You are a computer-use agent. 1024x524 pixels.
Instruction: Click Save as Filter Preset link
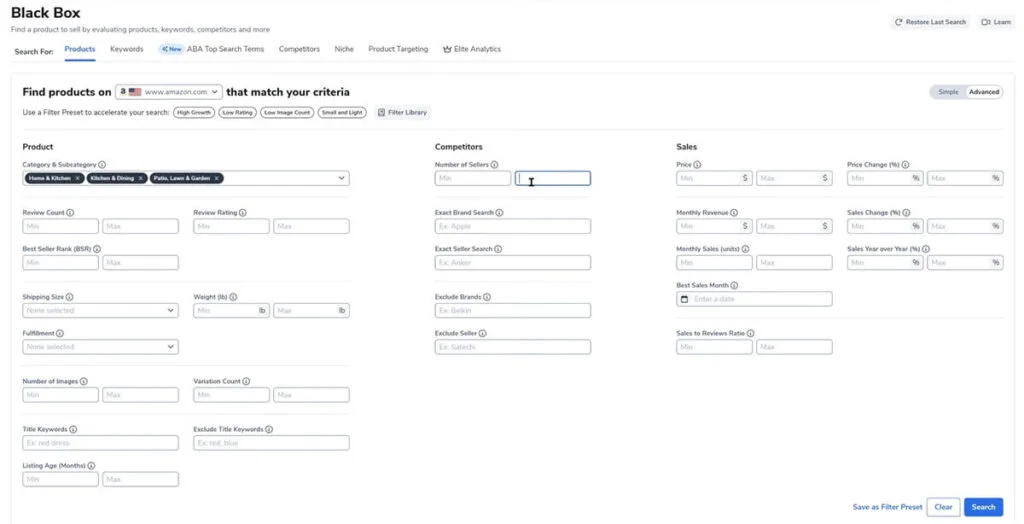(887, 507)
